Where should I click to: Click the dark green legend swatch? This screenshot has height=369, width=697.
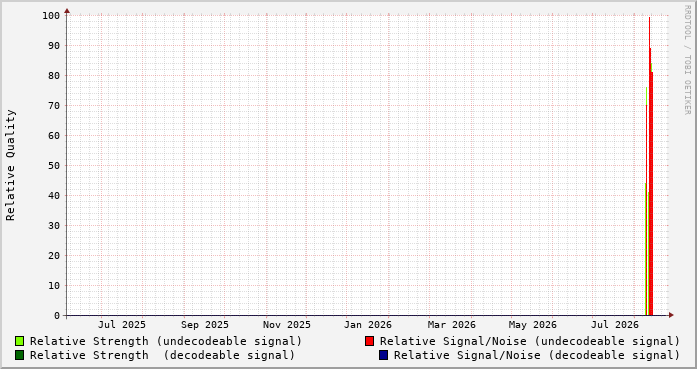(20, 355)
